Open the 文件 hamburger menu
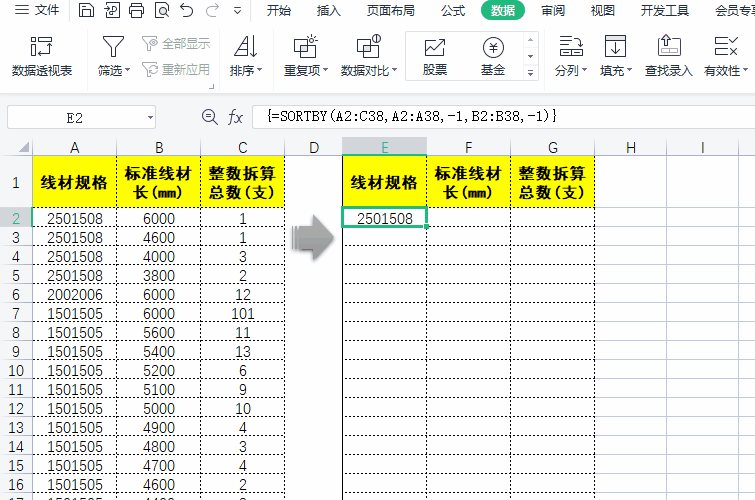The height and width of the screenshot is (500, 755). coord(37,10)
